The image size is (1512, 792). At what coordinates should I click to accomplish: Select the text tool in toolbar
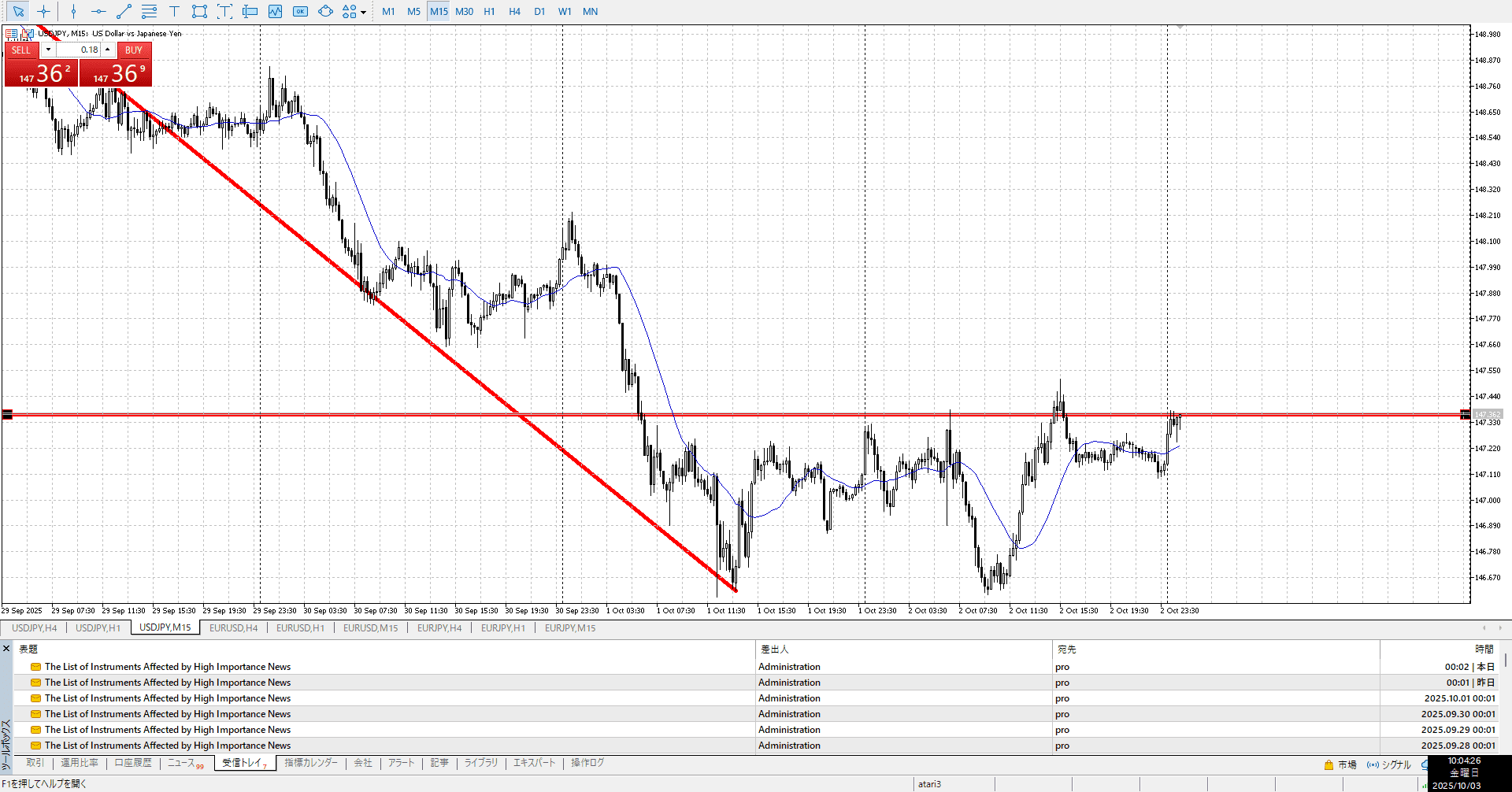(x=174, y=12)
